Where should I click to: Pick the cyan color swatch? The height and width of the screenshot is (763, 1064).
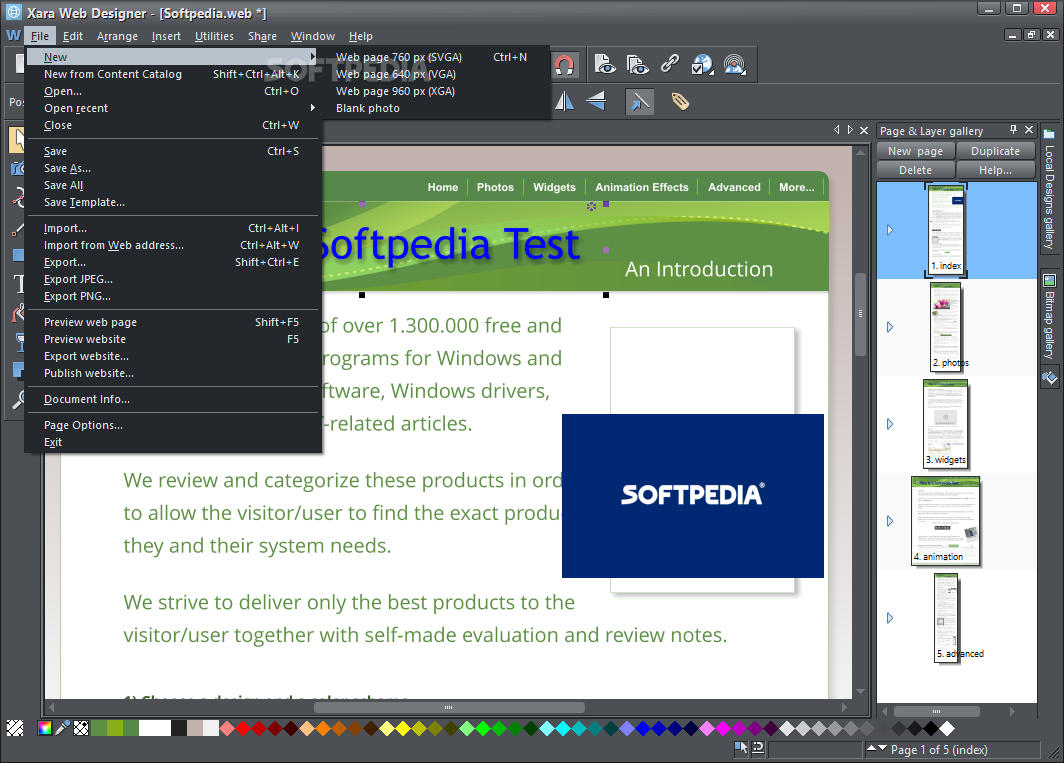click(563, 728)
